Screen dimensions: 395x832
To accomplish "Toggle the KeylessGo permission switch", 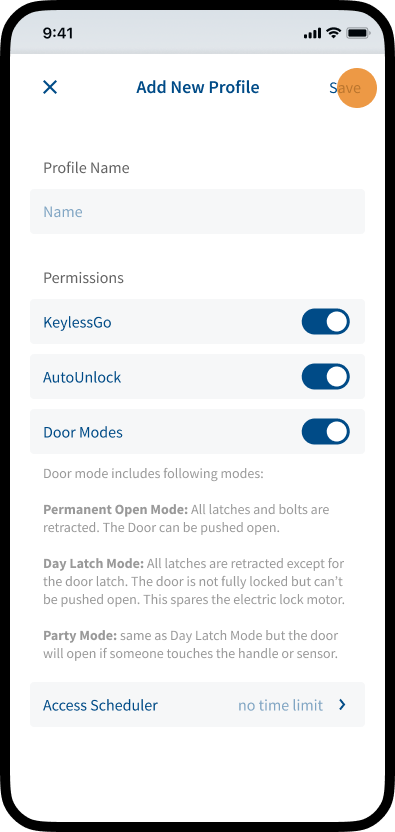I will coord(325,322).
